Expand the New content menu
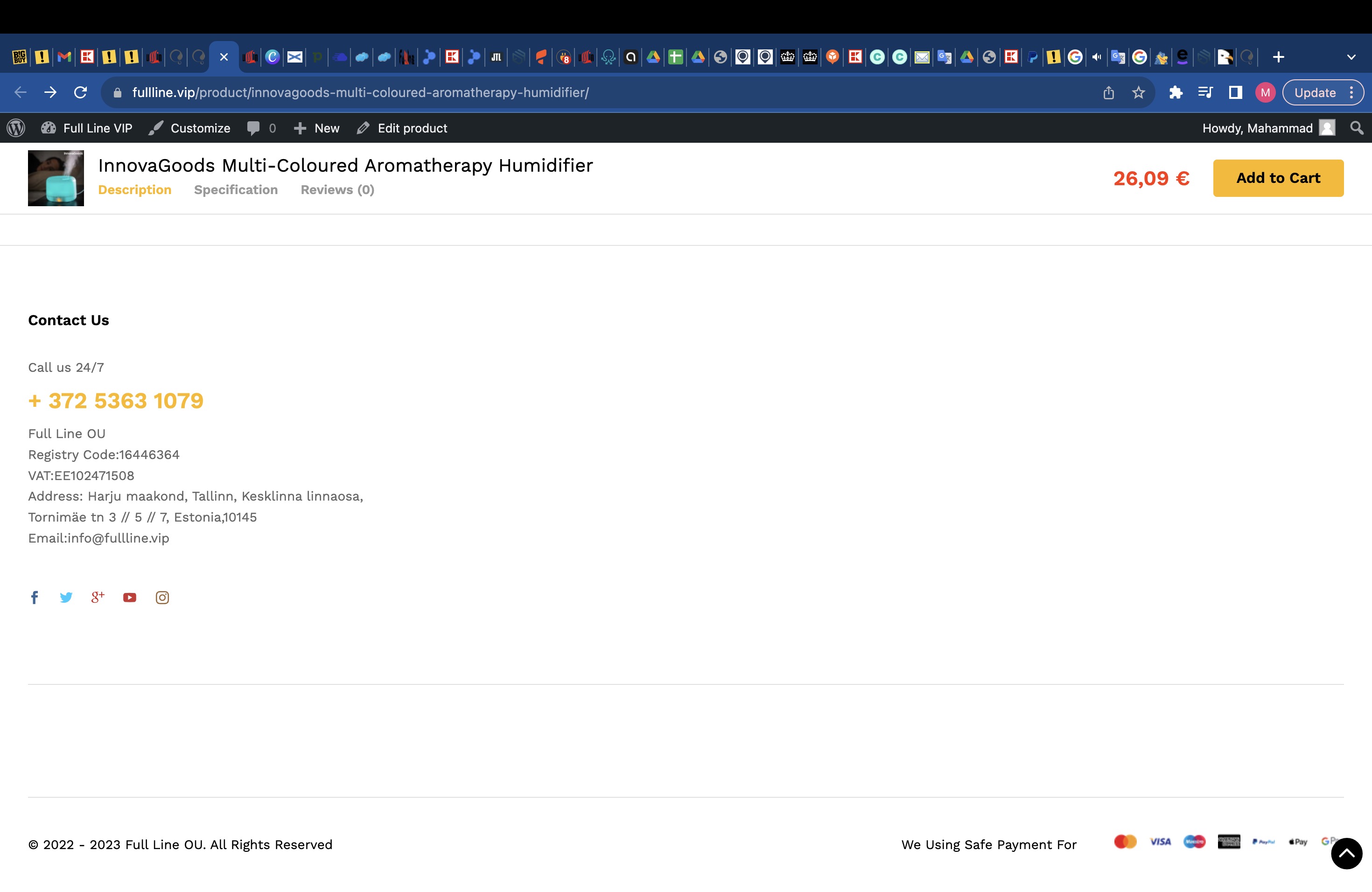 click(x=316, y=128)
